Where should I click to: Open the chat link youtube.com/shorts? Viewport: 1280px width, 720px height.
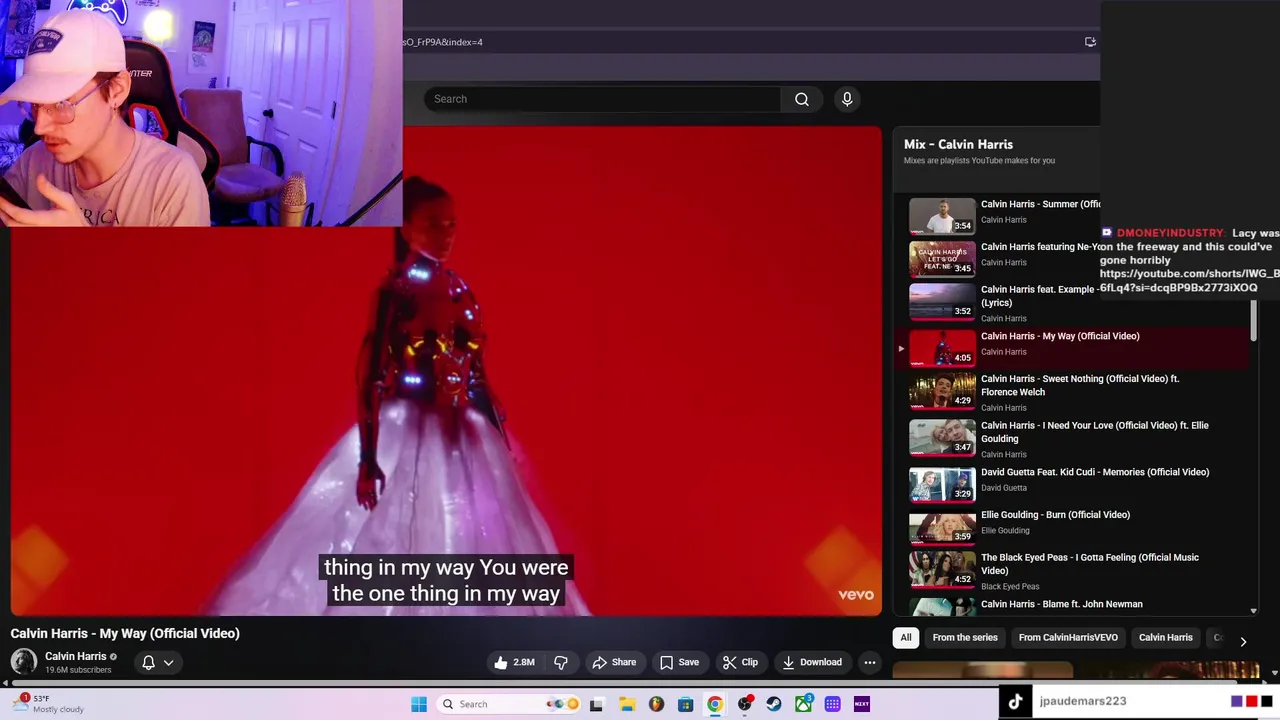(1189, 280)
